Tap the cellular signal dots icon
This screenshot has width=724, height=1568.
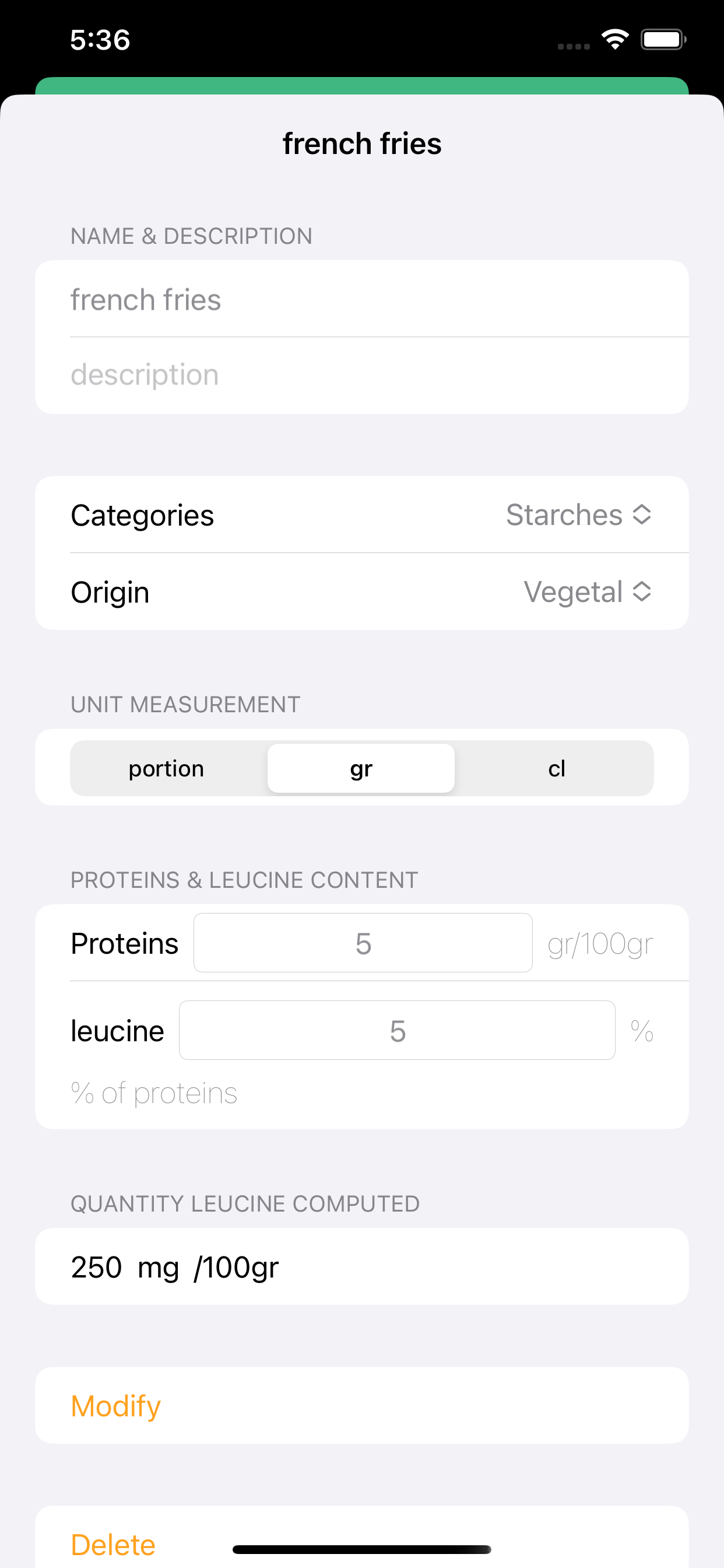[573, 46]
